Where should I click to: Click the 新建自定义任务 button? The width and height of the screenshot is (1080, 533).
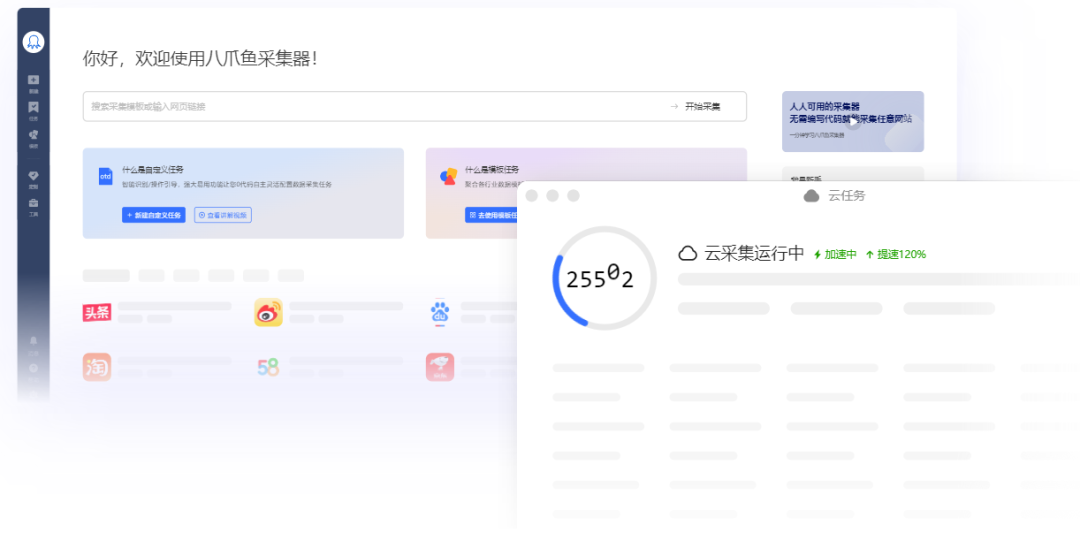[154, 215]
